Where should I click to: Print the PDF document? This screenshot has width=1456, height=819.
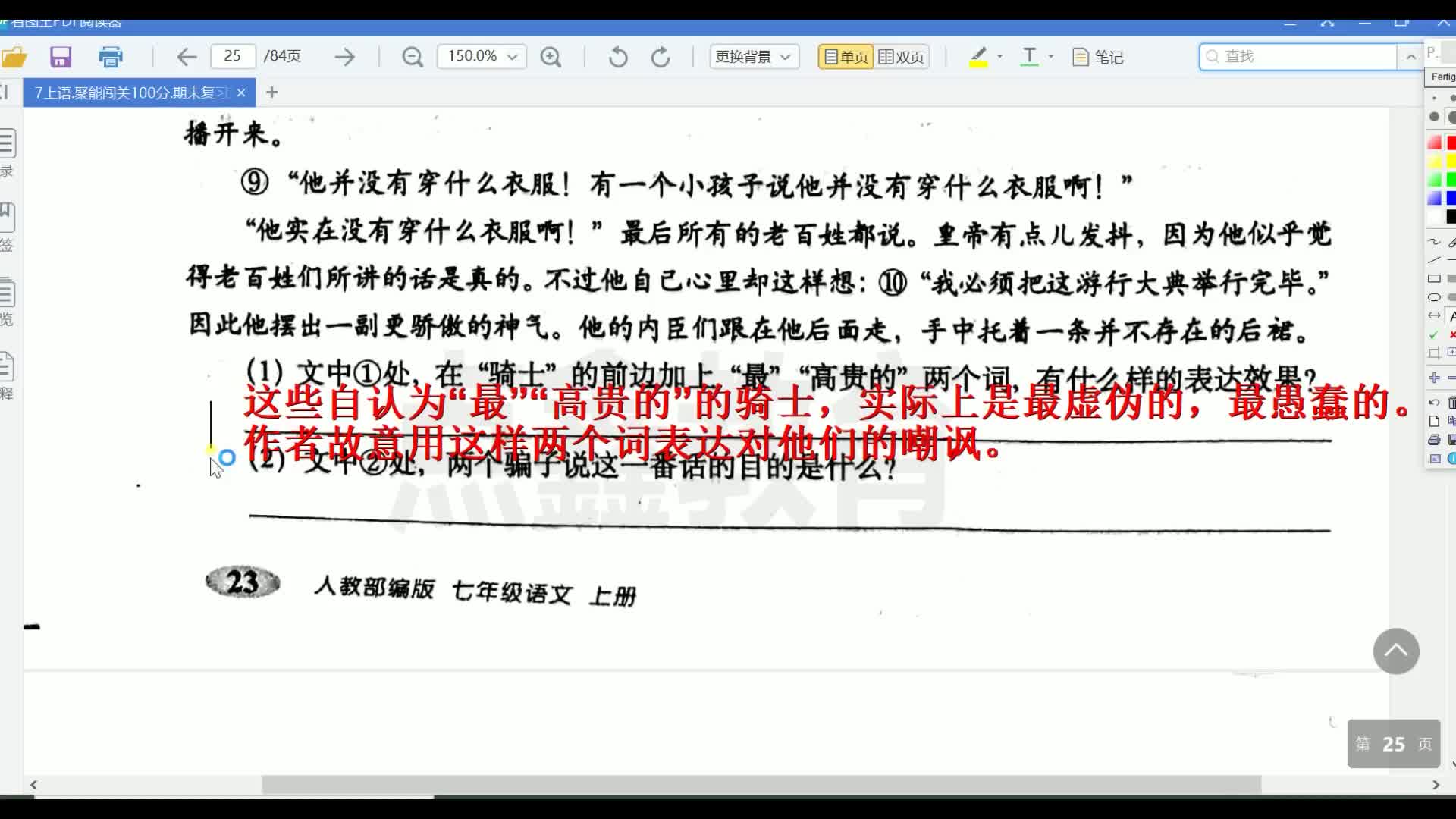pos(111,57)
